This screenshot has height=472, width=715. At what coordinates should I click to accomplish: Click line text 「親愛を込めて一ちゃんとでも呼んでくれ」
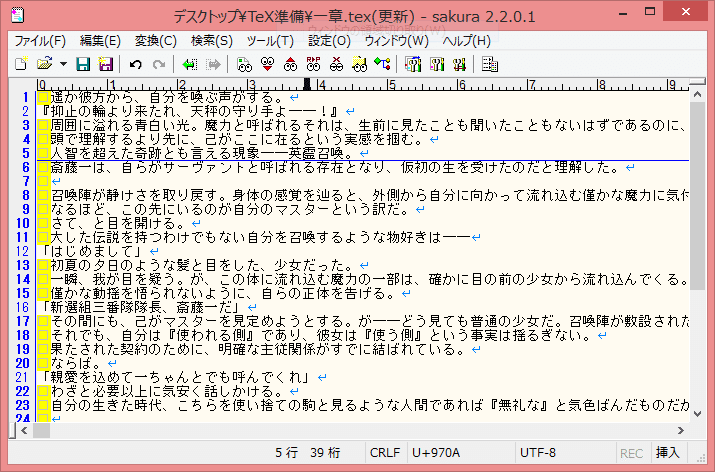[x=176, y=377]
